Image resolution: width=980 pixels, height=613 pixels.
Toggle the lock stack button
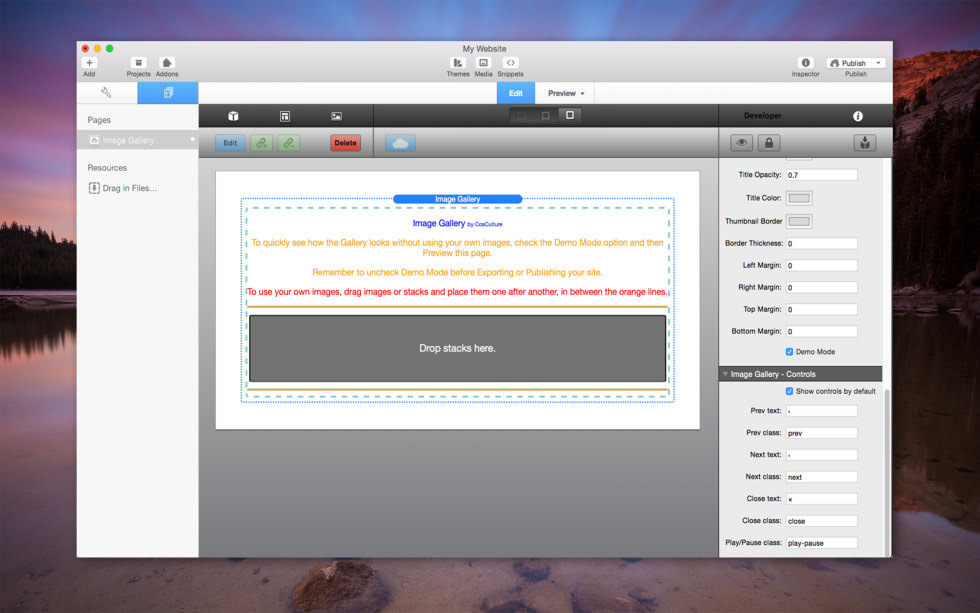[x=769, y=143]
